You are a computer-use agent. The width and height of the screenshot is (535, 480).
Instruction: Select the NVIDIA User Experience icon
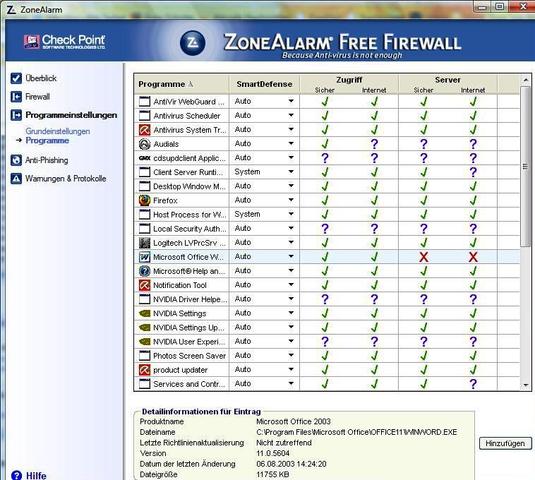145,341
